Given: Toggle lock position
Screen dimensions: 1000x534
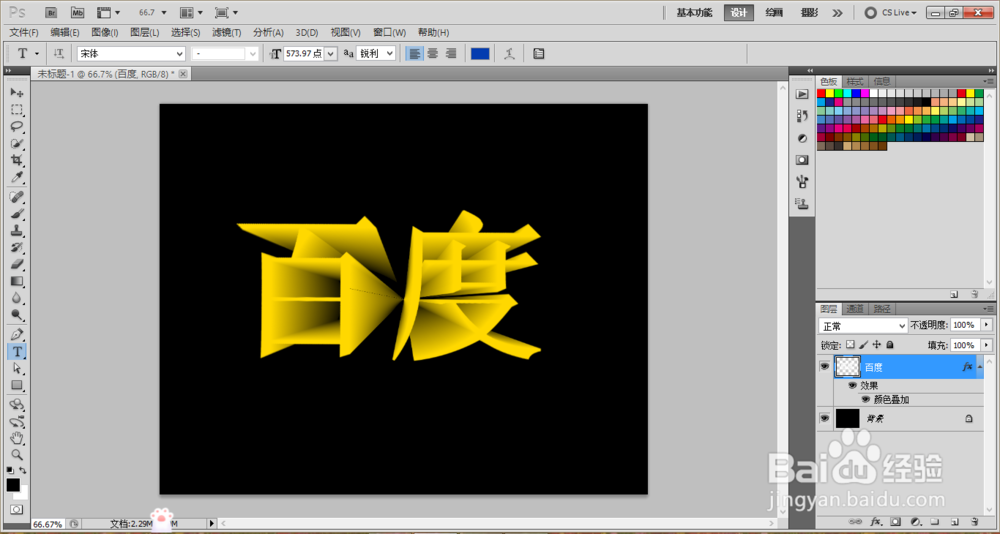Looking at the screenshot, I should [x=877, y=345].
